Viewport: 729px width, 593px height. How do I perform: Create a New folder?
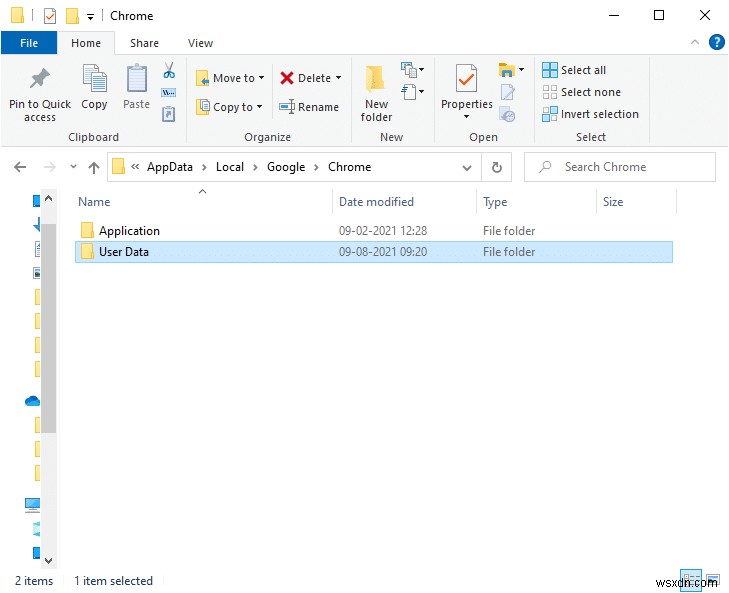point(376,93)
